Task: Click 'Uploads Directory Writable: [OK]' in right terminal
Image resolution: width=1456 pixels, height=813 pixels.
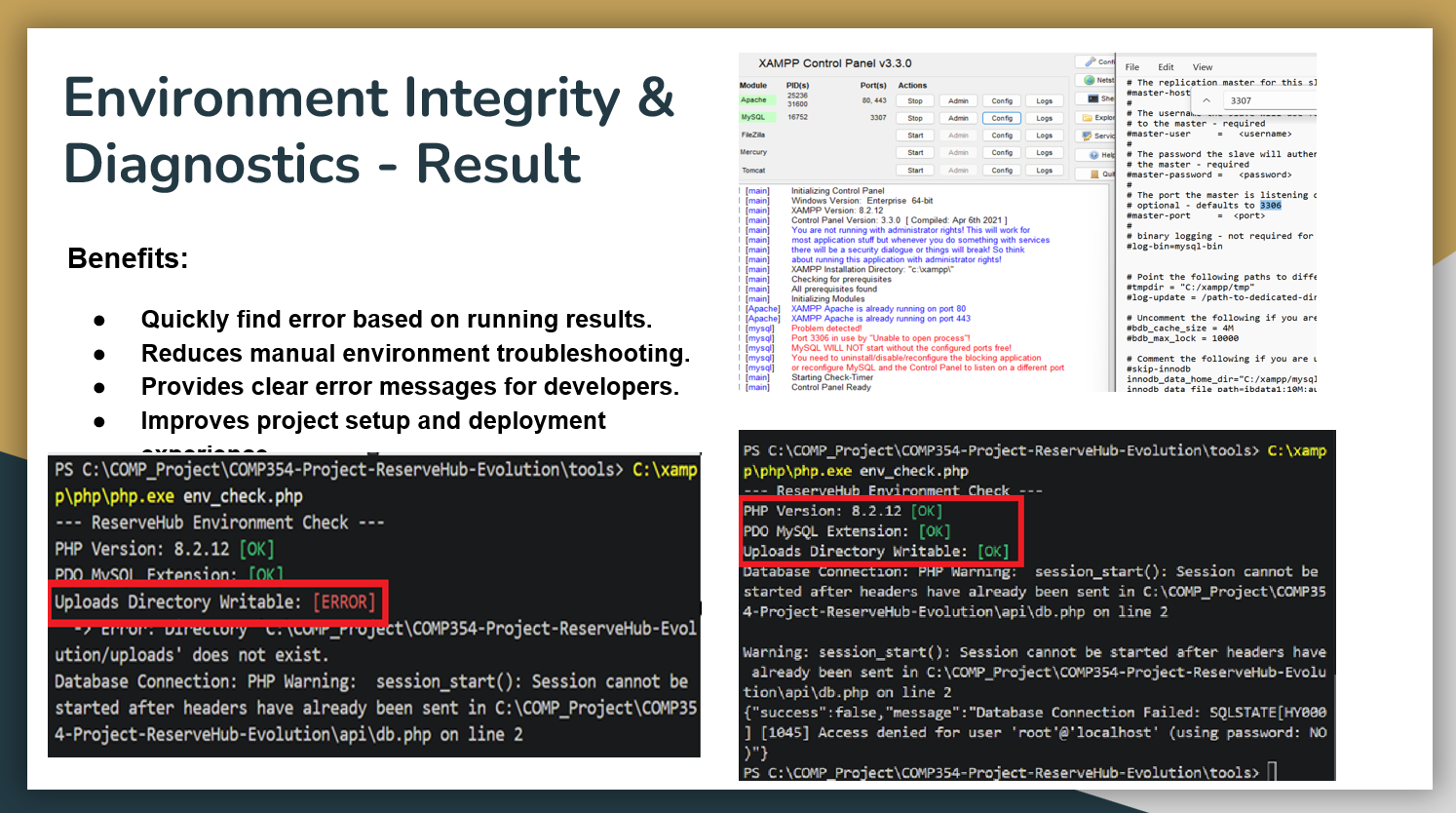Action: [876, 551]
